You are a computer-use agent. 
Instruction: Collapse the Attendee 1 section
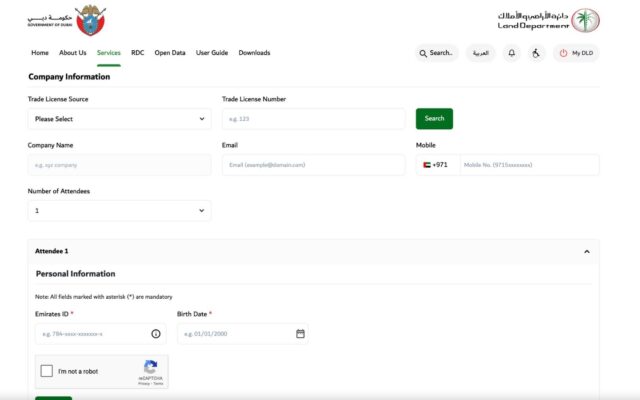pyautogui.click(x=588, y=252)
